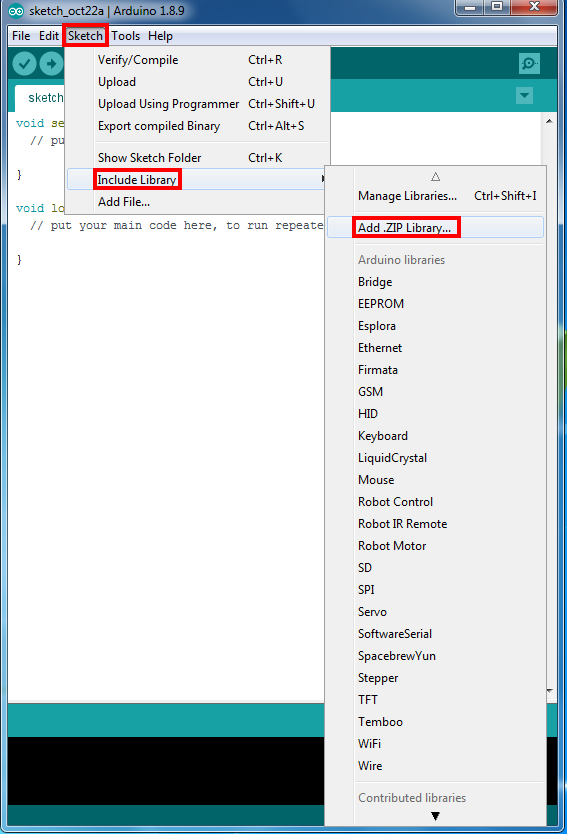Screen dimensions: 567x834
Task: Choose Add File... menu entry
Action: (196, 202)
